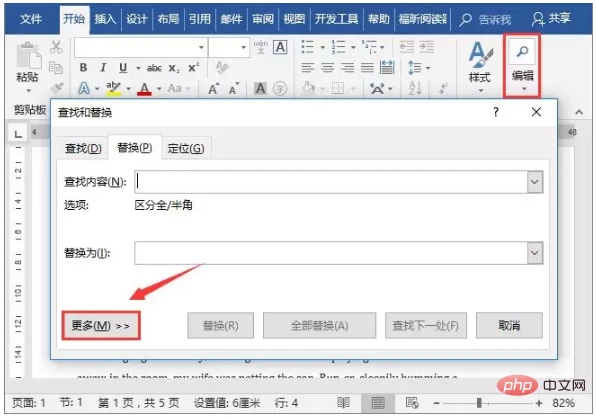Expand the 替换为 dropdown arrow
Viewport: 596px width, 418px height.
(x=534, y=253)
